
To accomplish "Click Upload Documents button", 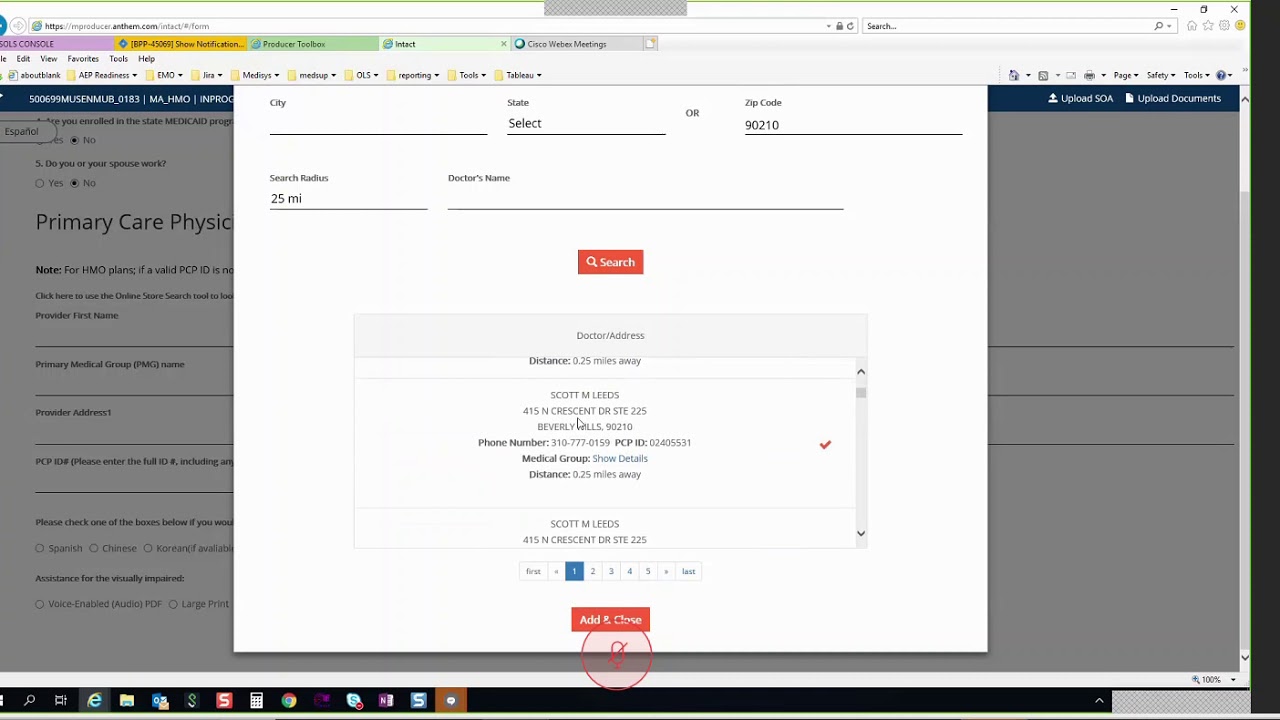I will pyautogui.click(x=1173, y=98).
